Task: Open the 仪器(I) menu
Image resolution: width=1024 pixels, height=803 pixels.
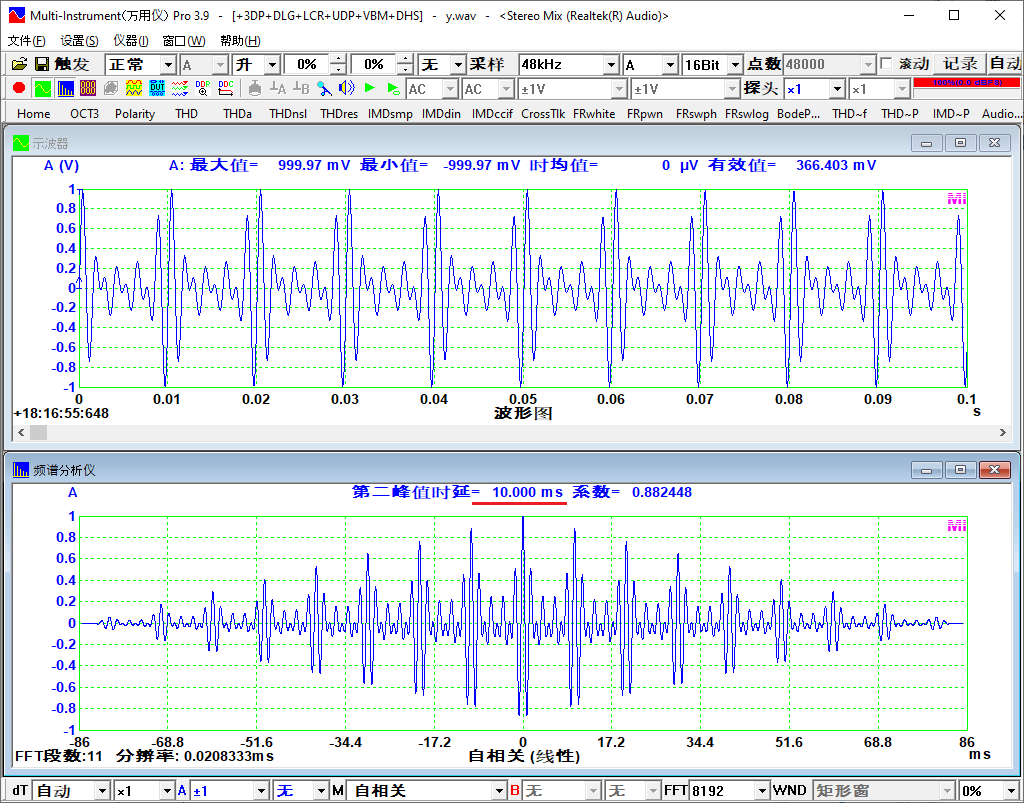Action: [x=131, y=40]
